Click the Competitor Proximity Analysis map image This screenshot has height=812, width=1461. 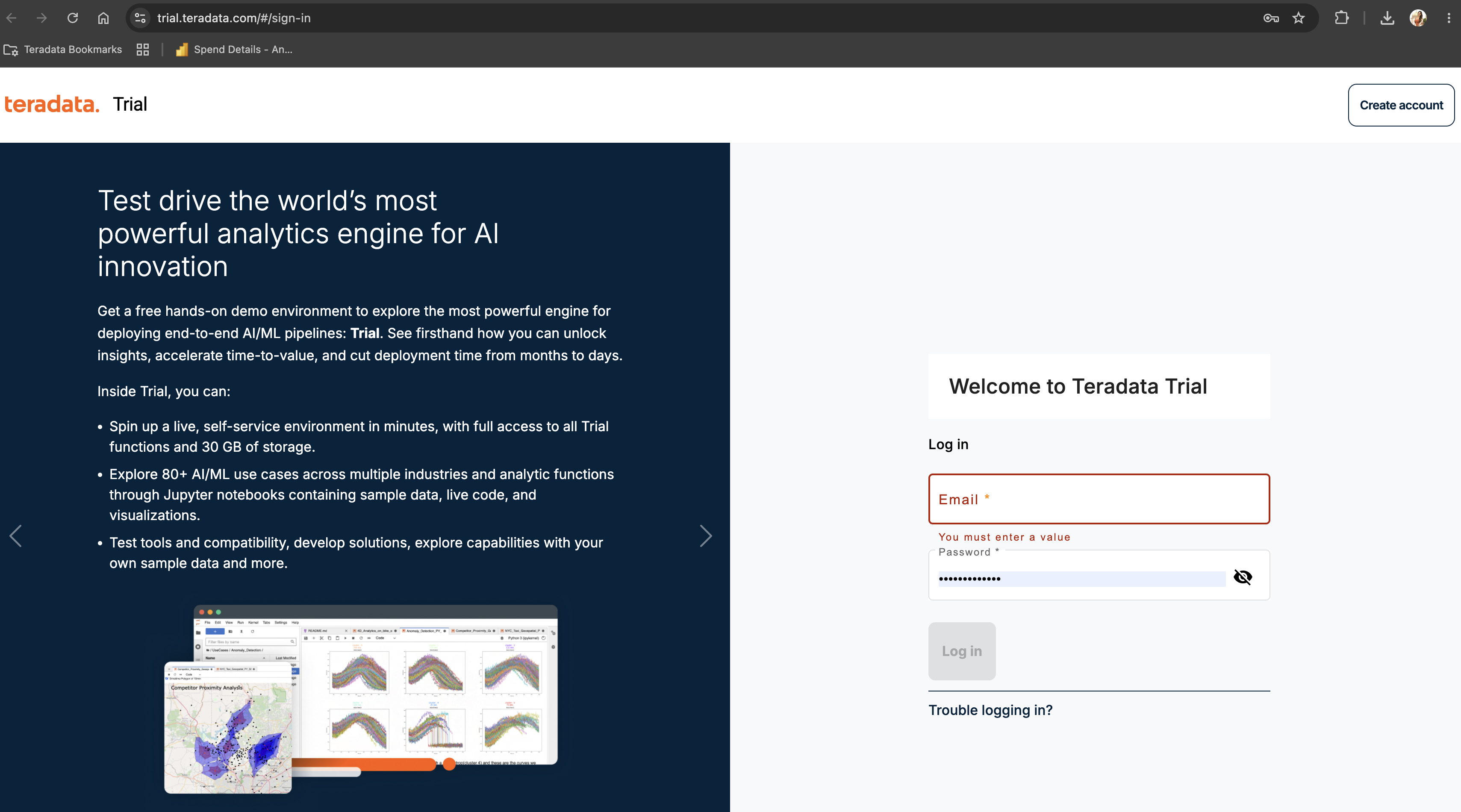(x=228, y=727)
